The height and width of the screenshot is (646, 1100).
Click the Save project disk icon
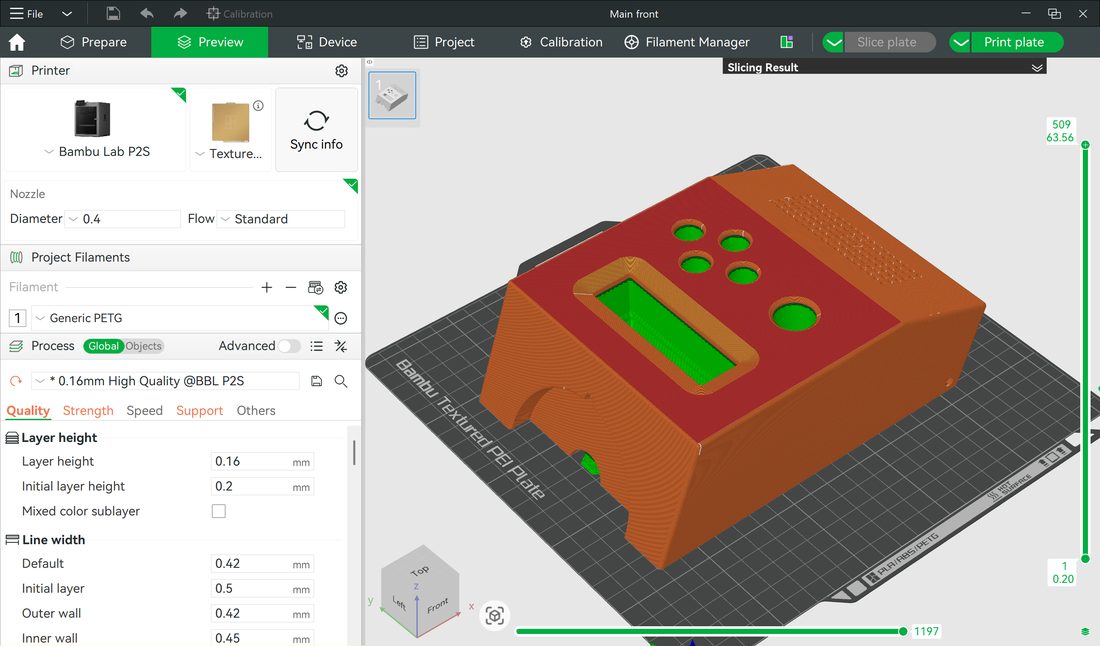pyautogui.click(x=113, y=13)
